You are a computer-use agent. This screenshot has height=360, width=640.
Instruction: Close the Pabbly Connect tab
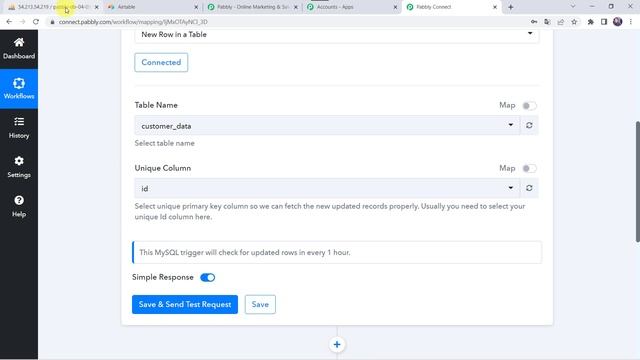pyautogui.click(x=495, y=7)
